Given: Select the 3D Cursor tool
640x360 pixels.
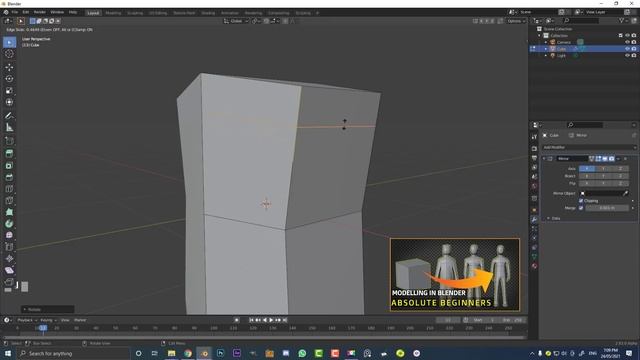Looking at the screenshot, I should (9, 54).
